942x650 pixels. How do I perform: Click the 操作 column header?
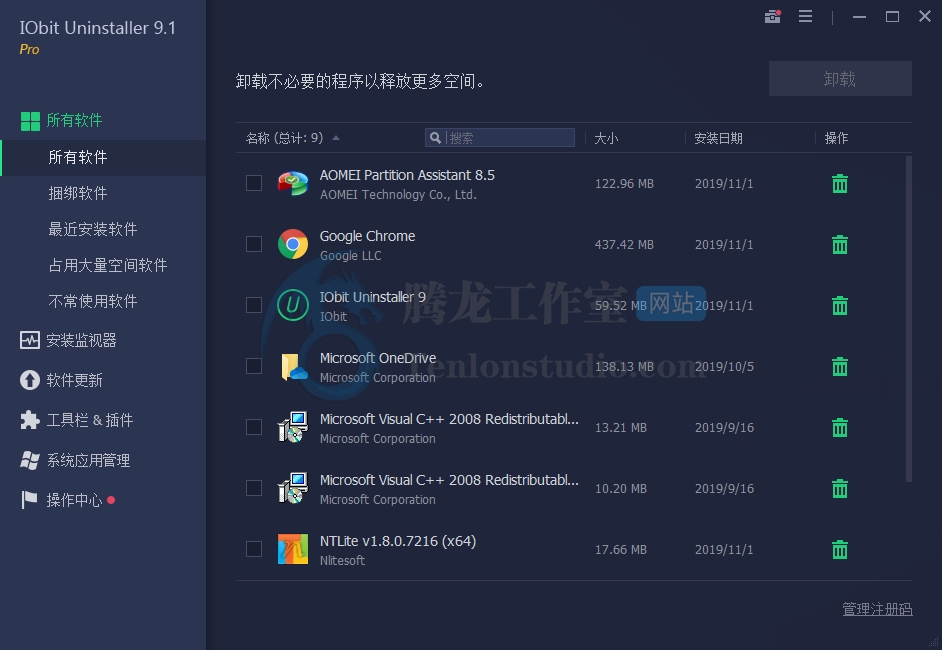[836, 138]
